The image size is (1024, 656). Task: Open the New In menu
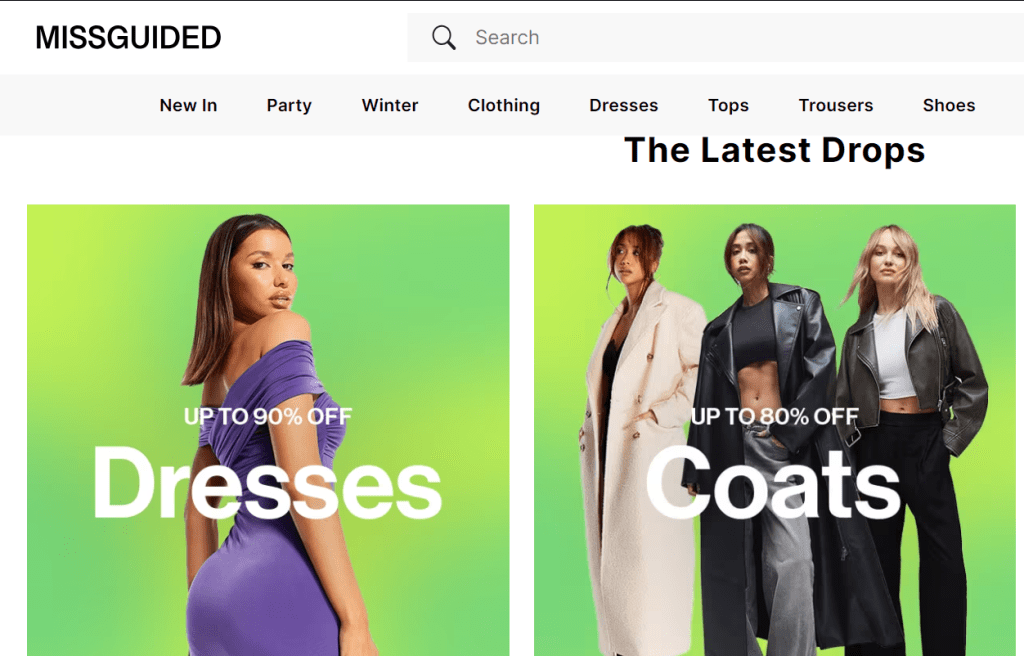tap(188, 105)
